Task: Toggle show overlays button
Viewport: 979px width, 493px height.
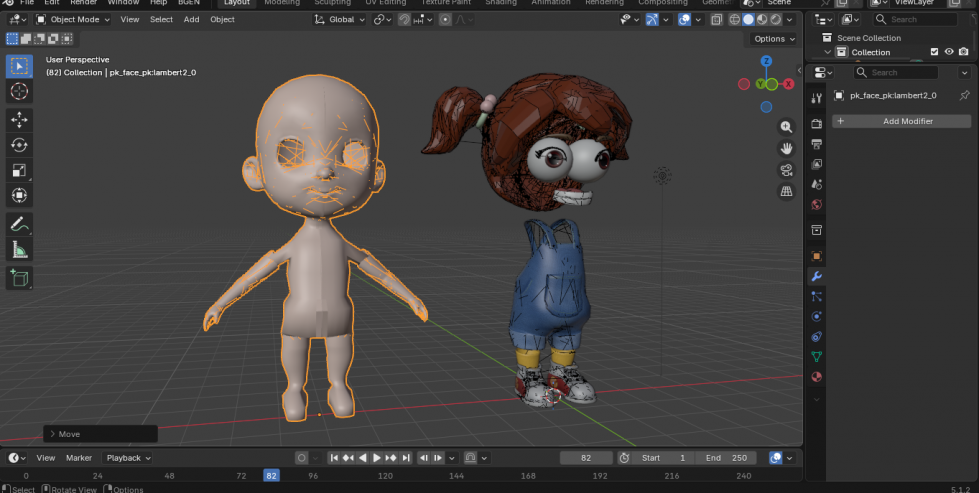Action: point(684,19)
